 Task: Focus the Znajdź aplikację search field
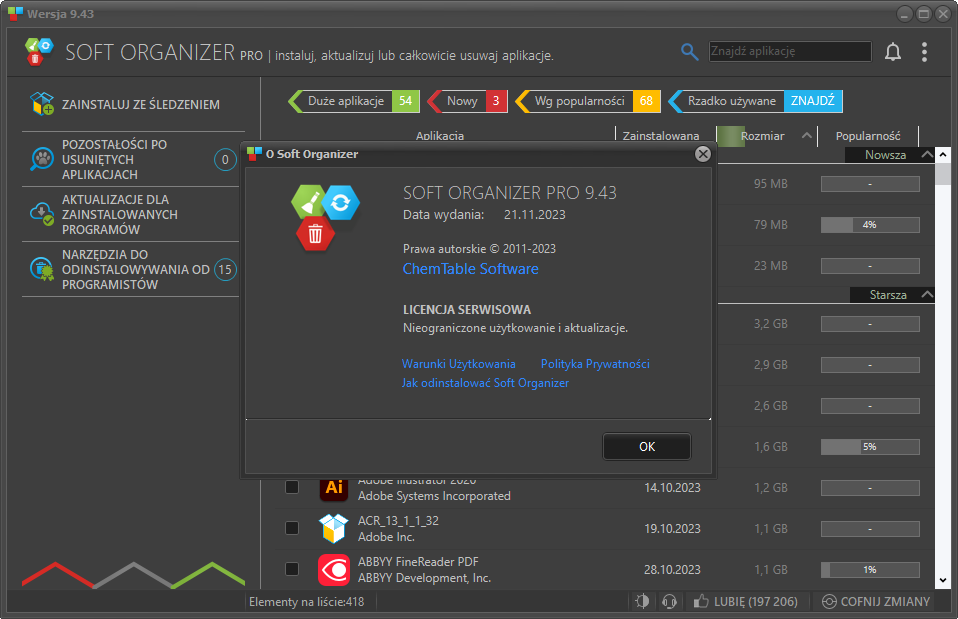pos(790,51)
